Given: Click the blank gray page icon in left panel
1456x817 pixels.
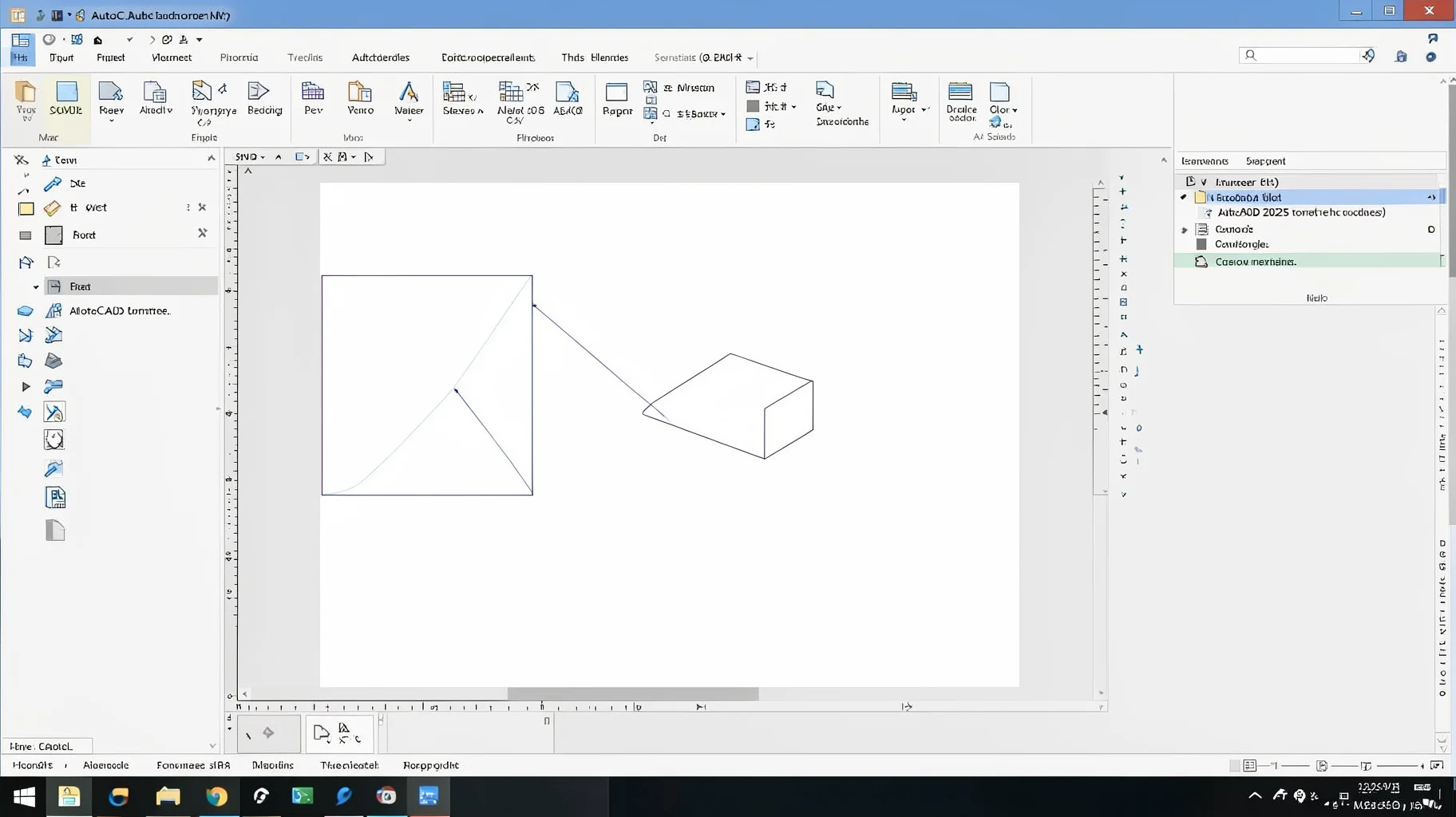Looking at the screenshot, I should pos(54,530).
